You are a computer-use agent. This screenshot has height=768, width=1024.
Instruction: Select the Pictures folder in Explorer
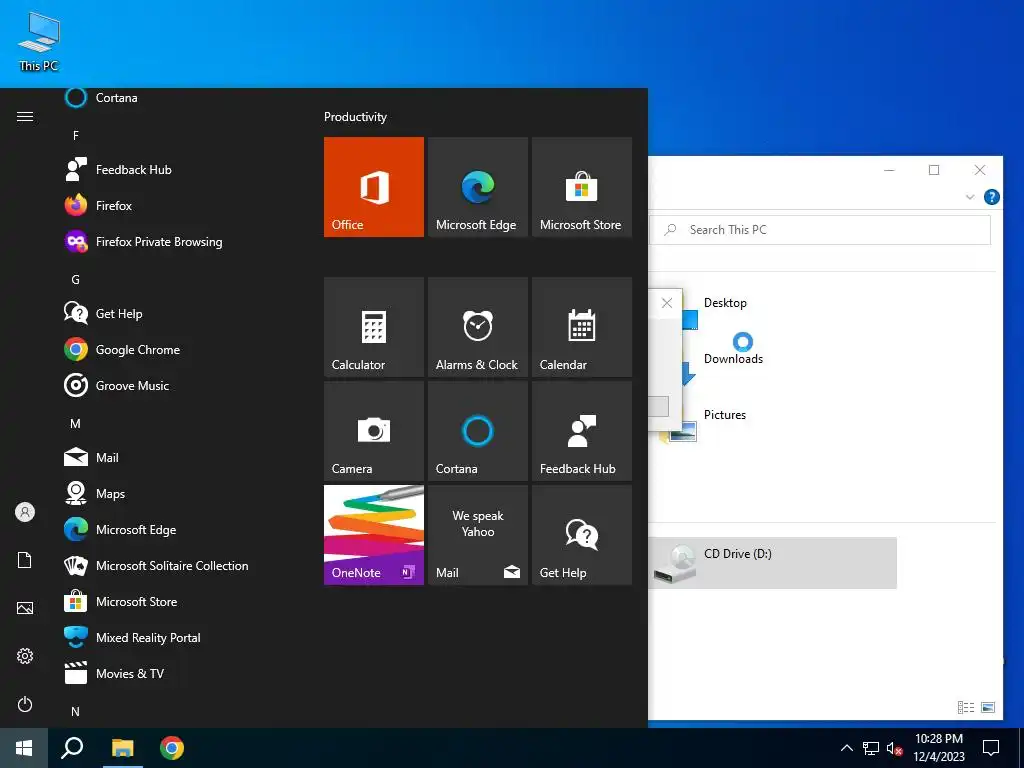tap(724, 415)
